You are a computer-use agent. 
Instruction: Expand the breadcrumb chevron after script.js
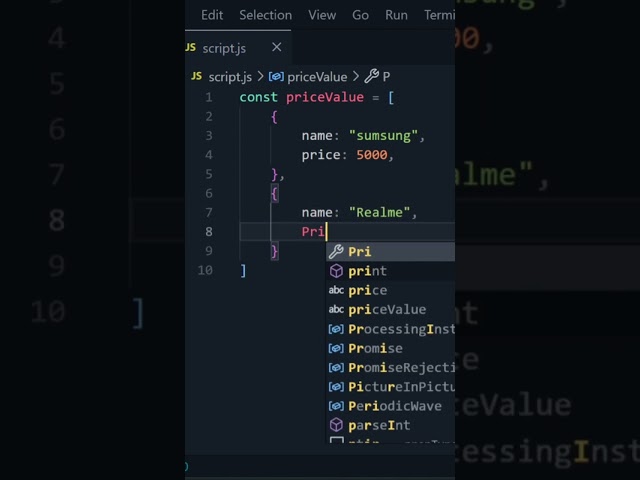click(x=260, y=76)
